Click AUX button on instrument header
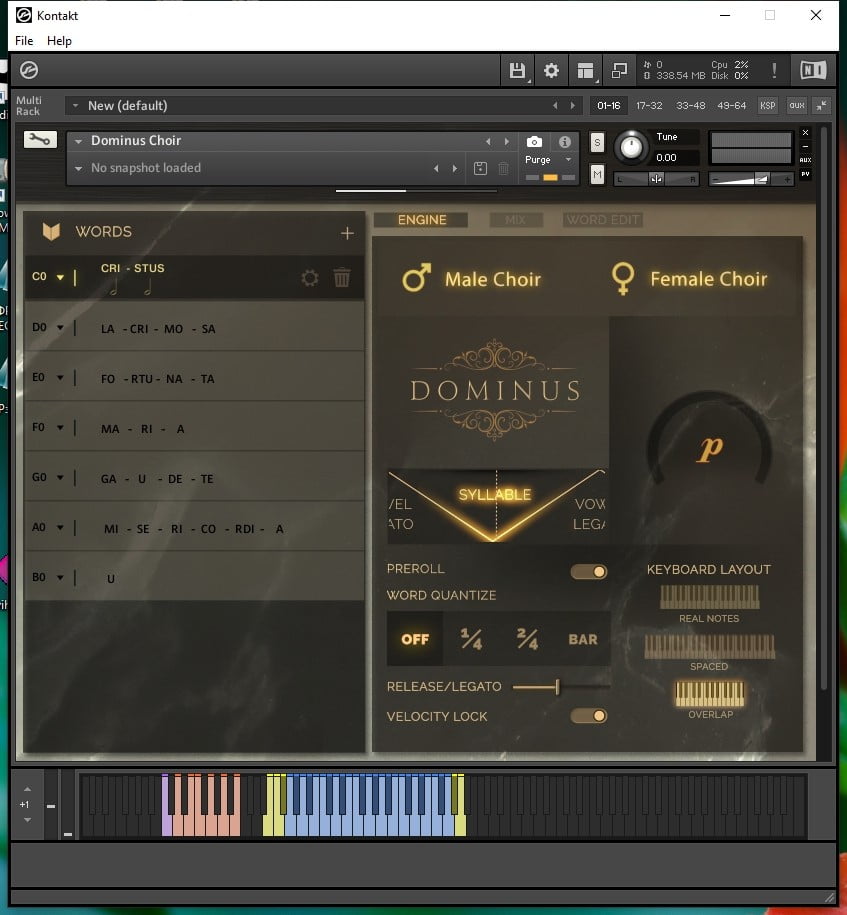This screenshot has width=847, height=915. coord(805,160)
